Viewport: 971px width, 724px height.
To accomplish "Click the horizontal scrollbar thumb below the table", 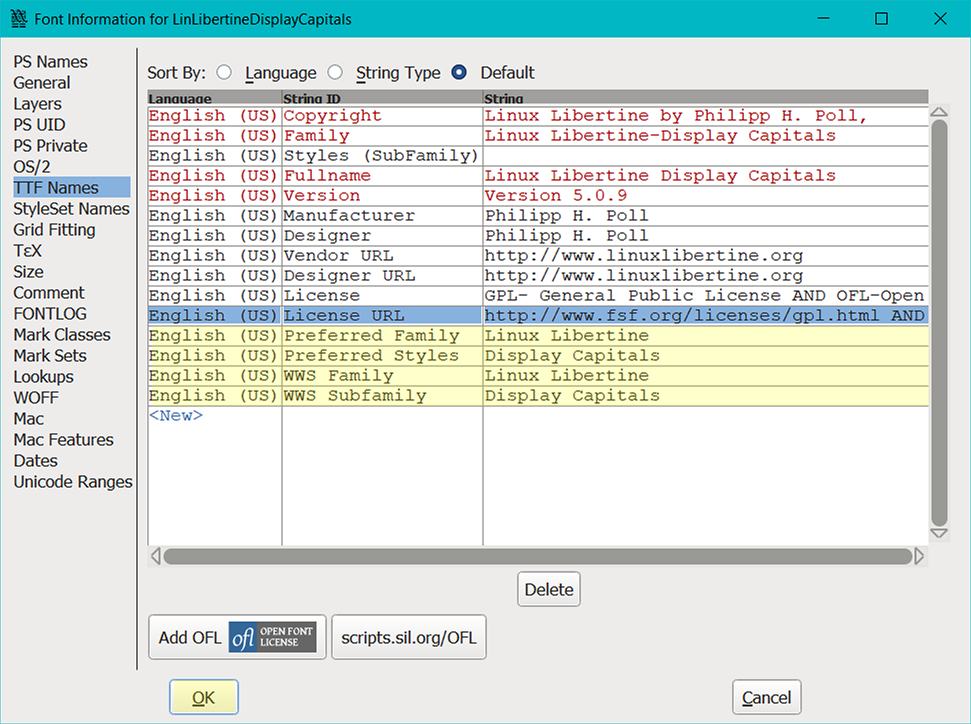I will tap(538, 556).
